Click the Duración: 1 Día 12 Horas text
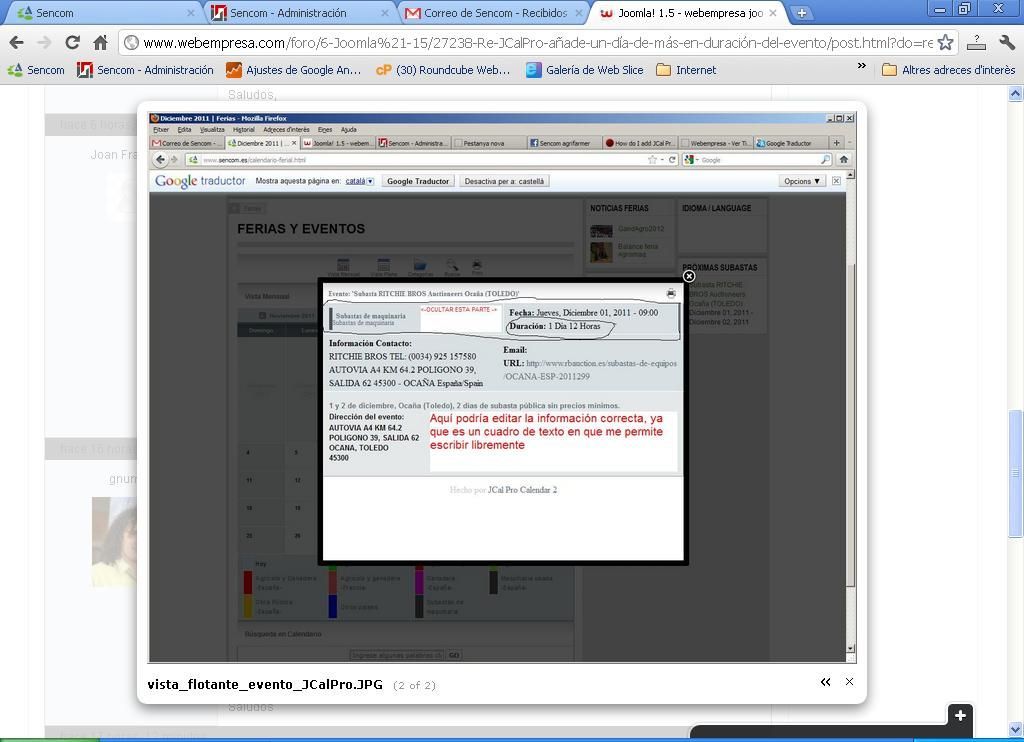 554,326
